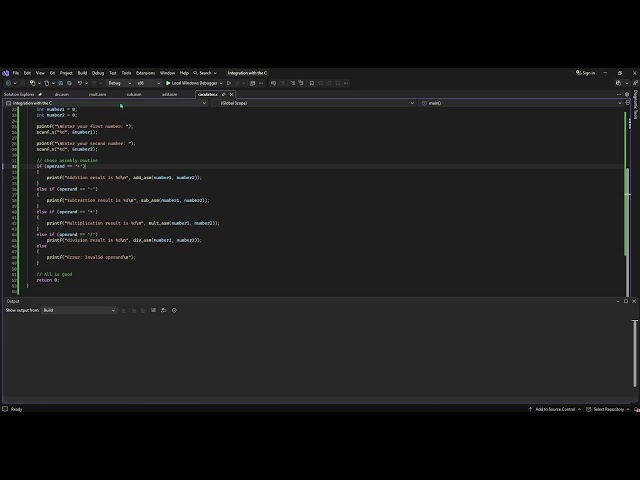Click the Open File toolbar icon
The width and height of the screenshot is (640, 480).
point(47,83)
